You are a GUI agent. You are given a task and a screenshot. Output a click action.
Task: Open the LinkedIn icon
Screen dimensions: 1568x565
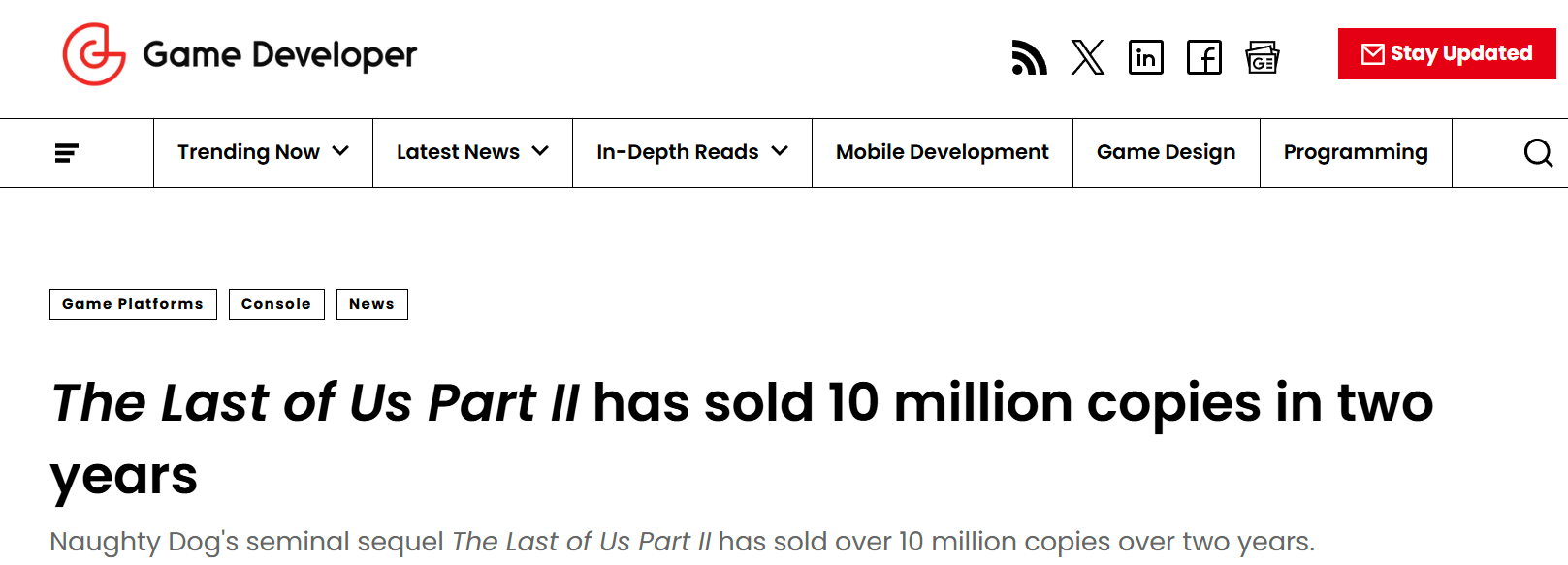(x=1145, y=57)
